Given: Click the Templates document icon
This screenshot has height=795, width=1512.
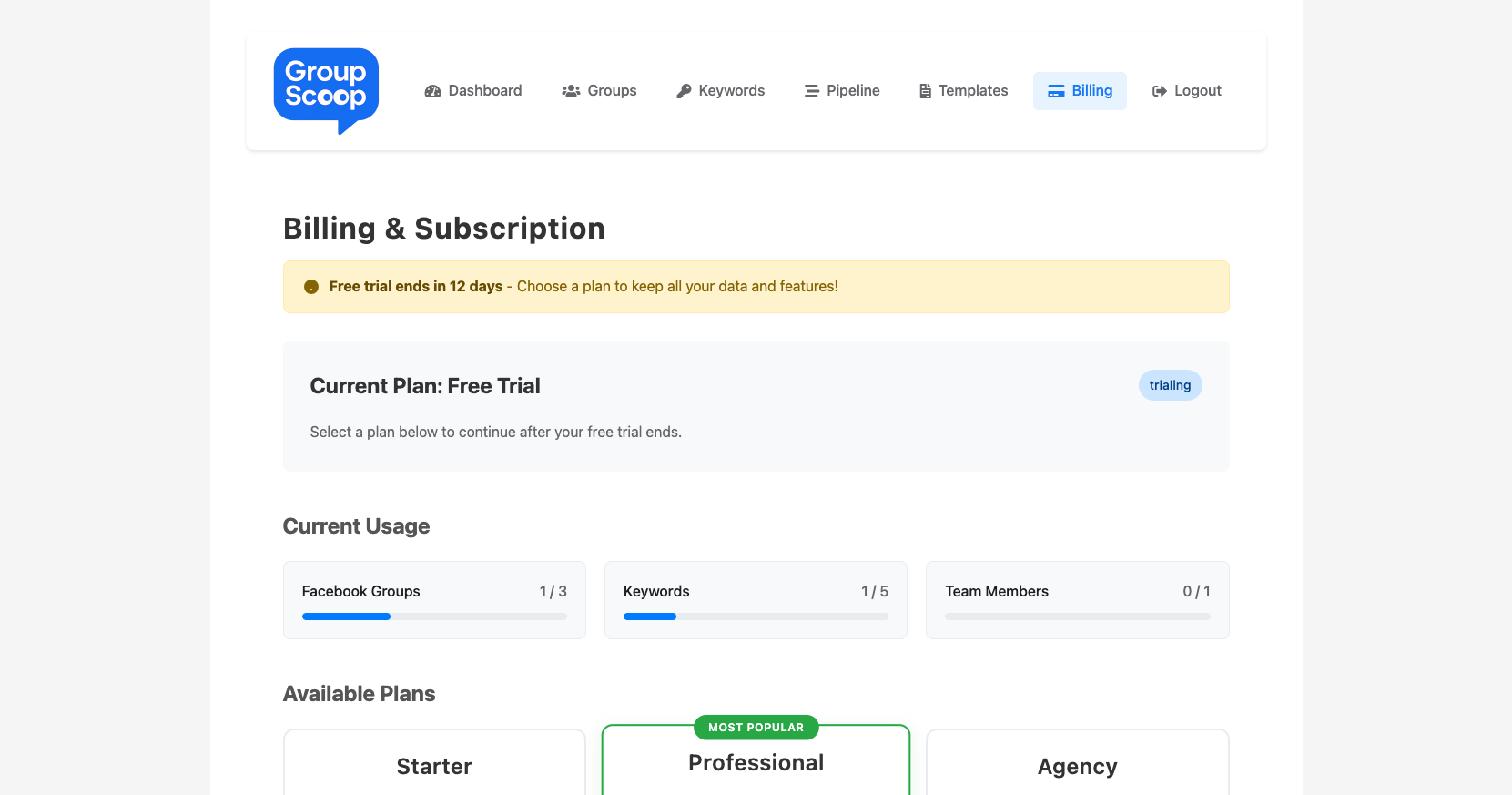Looking at the screenshot, I should 925,91.
